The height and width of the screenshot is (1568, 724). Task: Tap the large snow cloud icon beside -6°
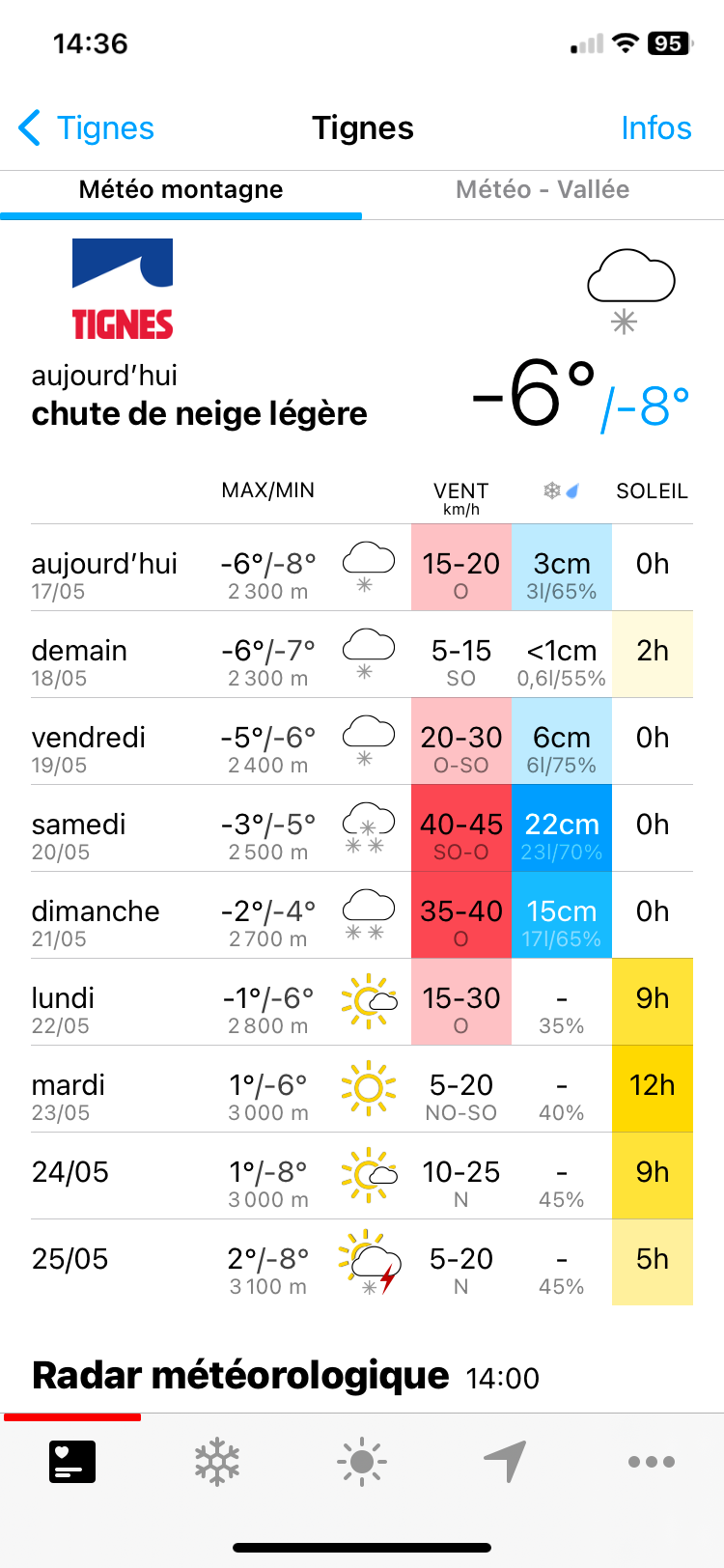click(x=631, y=291)
